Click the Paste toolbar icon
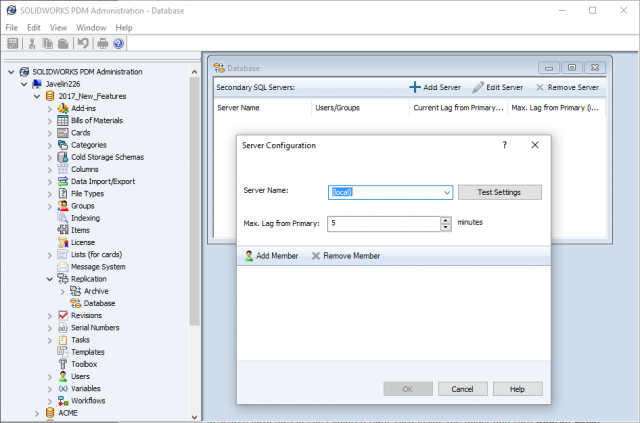Image resolution: width=640 pixels, height=423 pixels. (x=63, y=43)
